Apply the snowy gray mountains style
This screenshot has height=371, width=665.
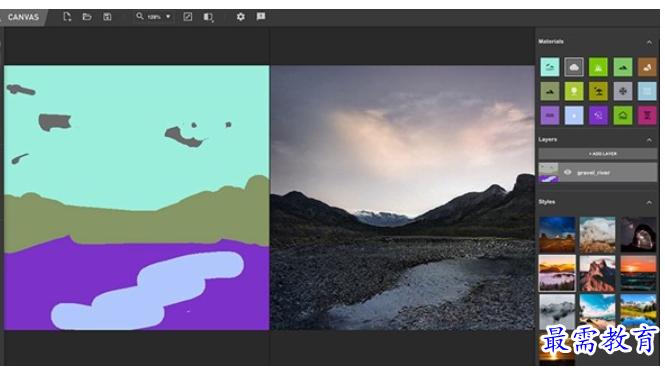pyautogui.click(x=557, y=311)
